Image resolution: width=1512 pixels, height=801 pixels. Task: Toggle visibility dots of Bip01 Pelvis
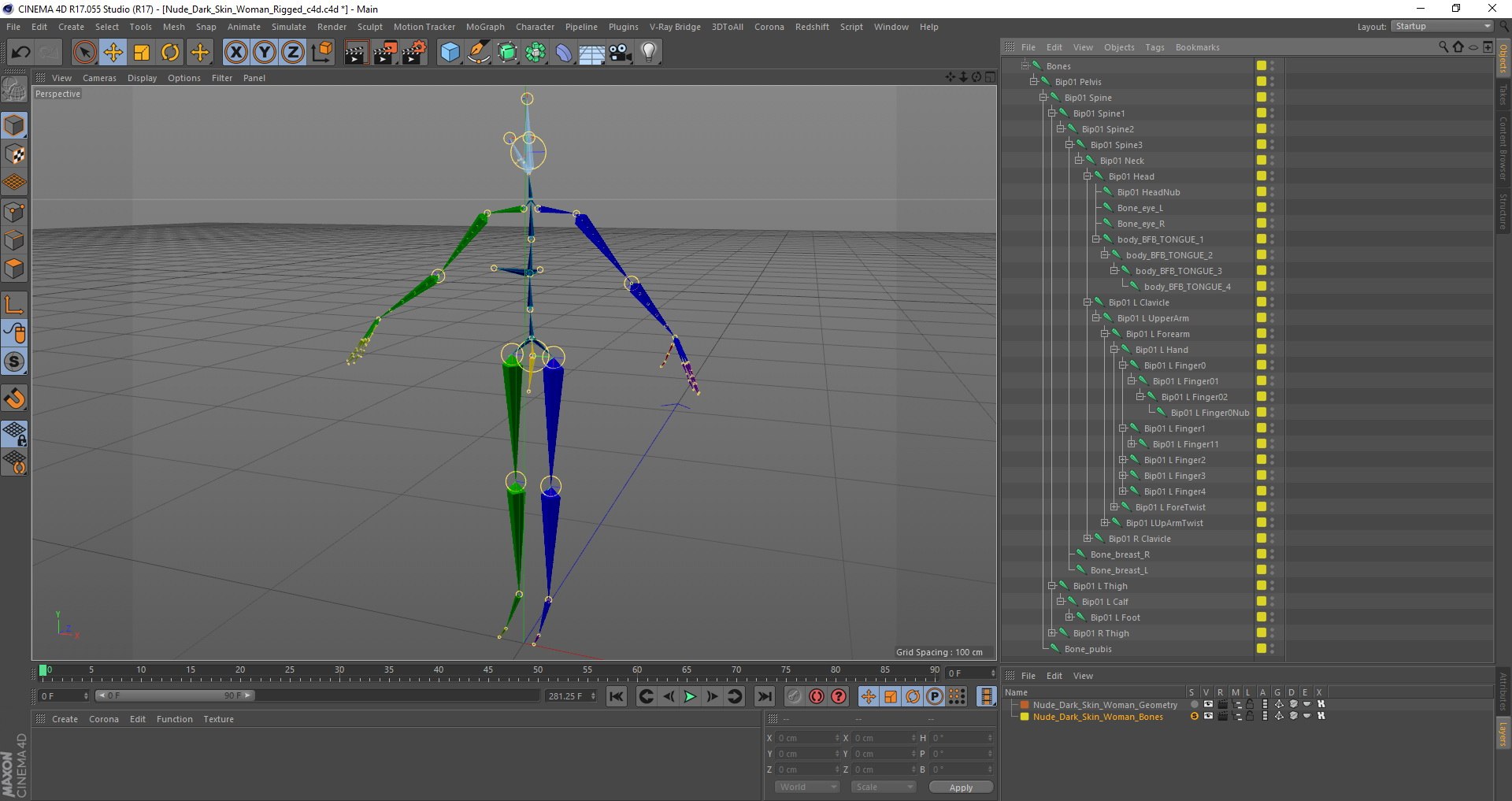tap(1272, 82)
